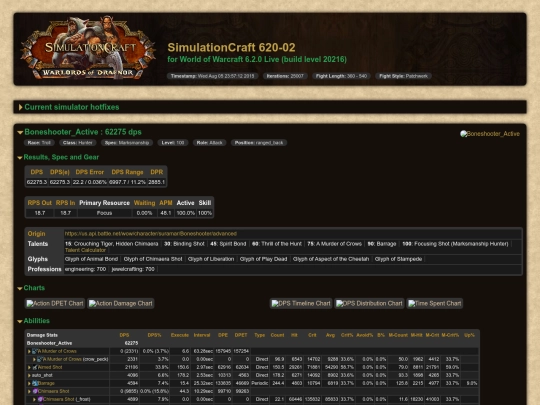Image resolution: width=540 pixels, height=405 pixels.
Task: Click the Boneshooter_Active broken portrait image
Action: 490,134
